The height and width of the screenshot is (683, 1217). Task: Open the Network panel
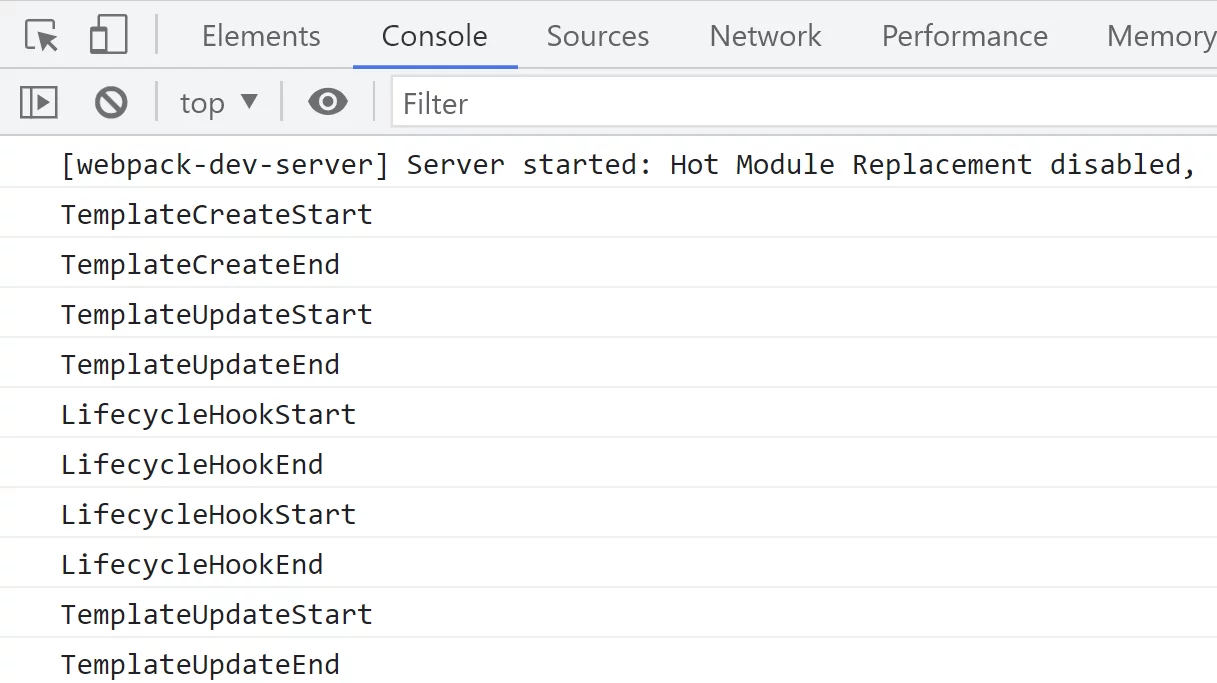[x=764, y=36]
